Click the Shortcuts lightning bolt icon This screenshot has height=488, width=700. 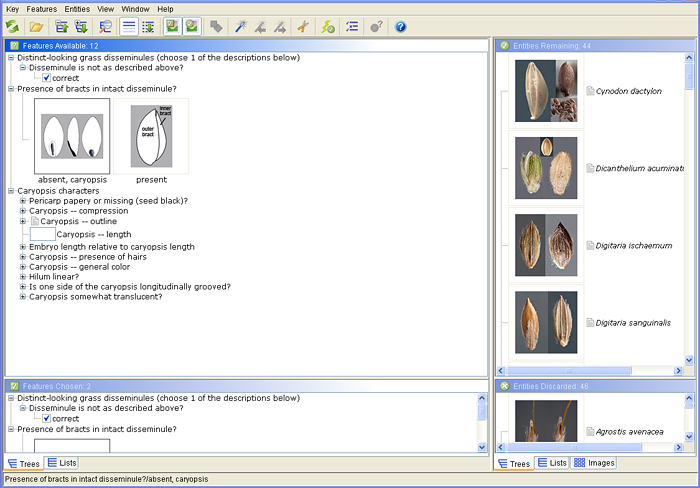click(x=328, y=27)
